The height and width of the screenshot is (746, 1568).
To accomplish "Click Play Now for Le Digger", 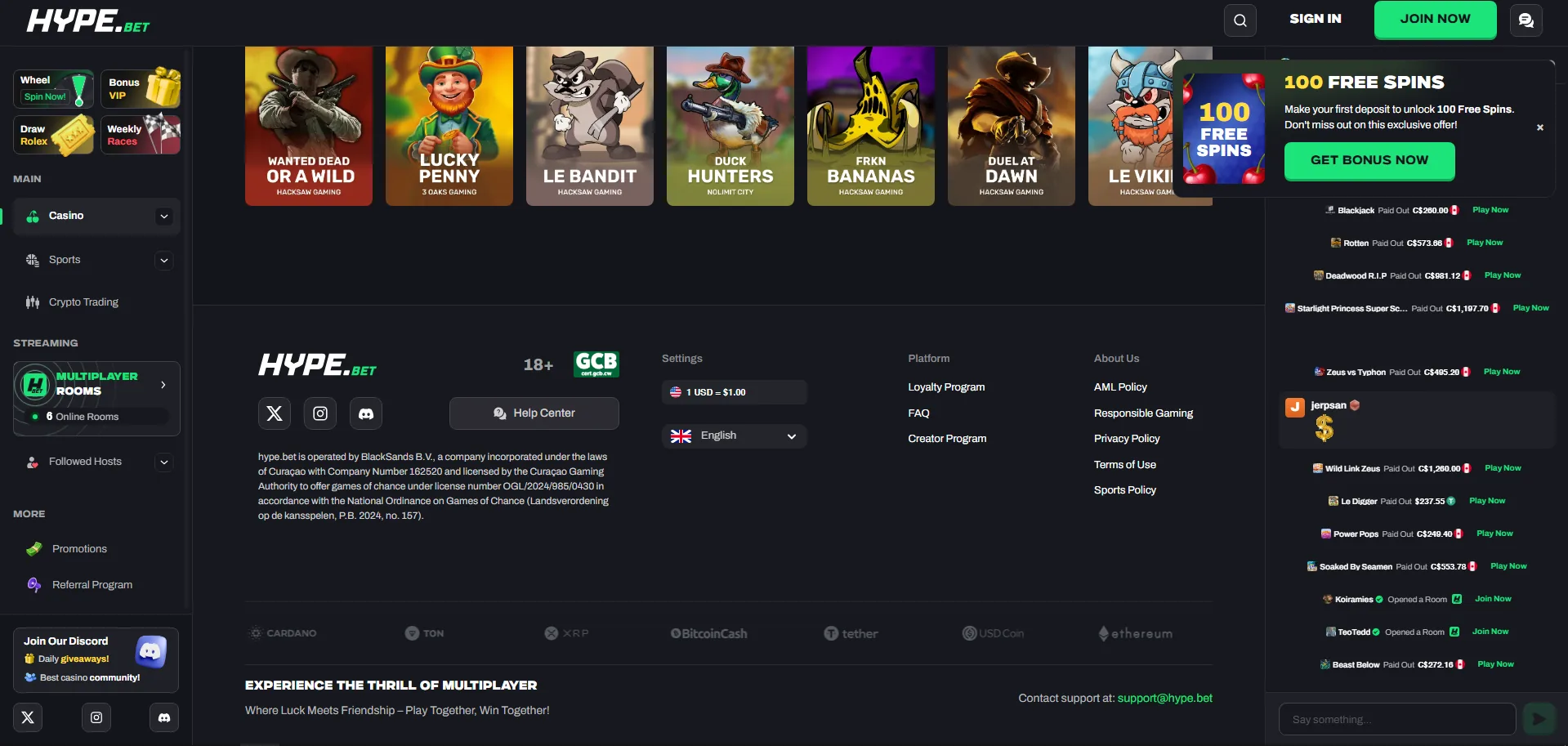I will [1487, 501].
